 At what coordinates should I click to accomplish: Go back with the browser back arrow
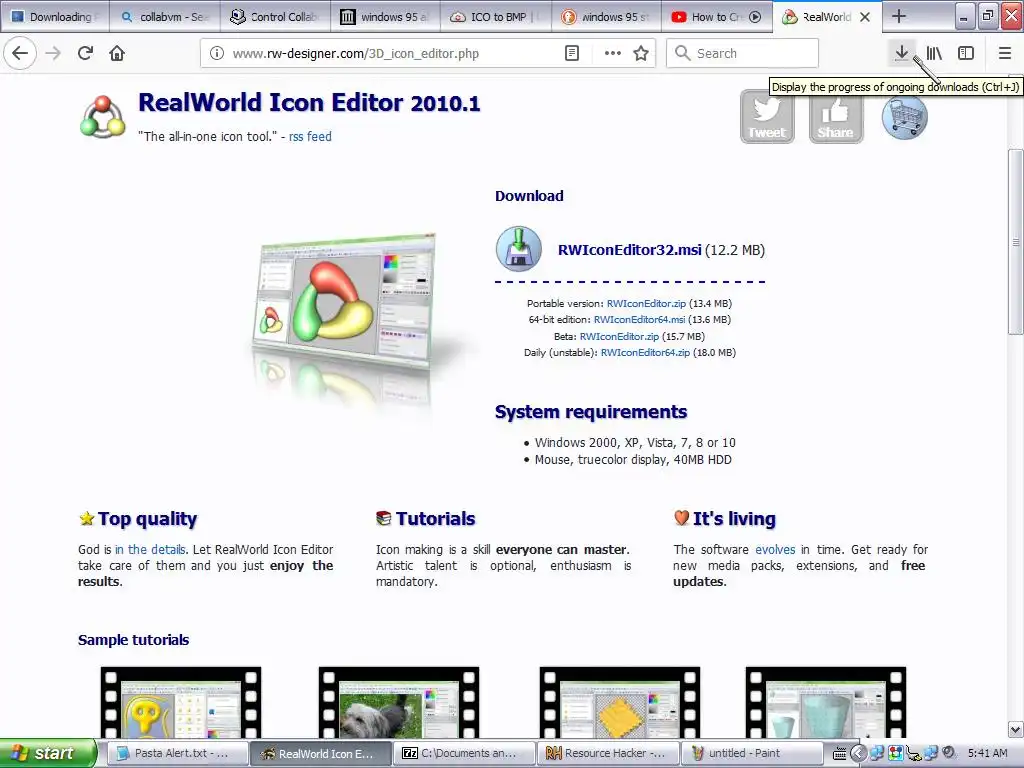click(20, 53)
